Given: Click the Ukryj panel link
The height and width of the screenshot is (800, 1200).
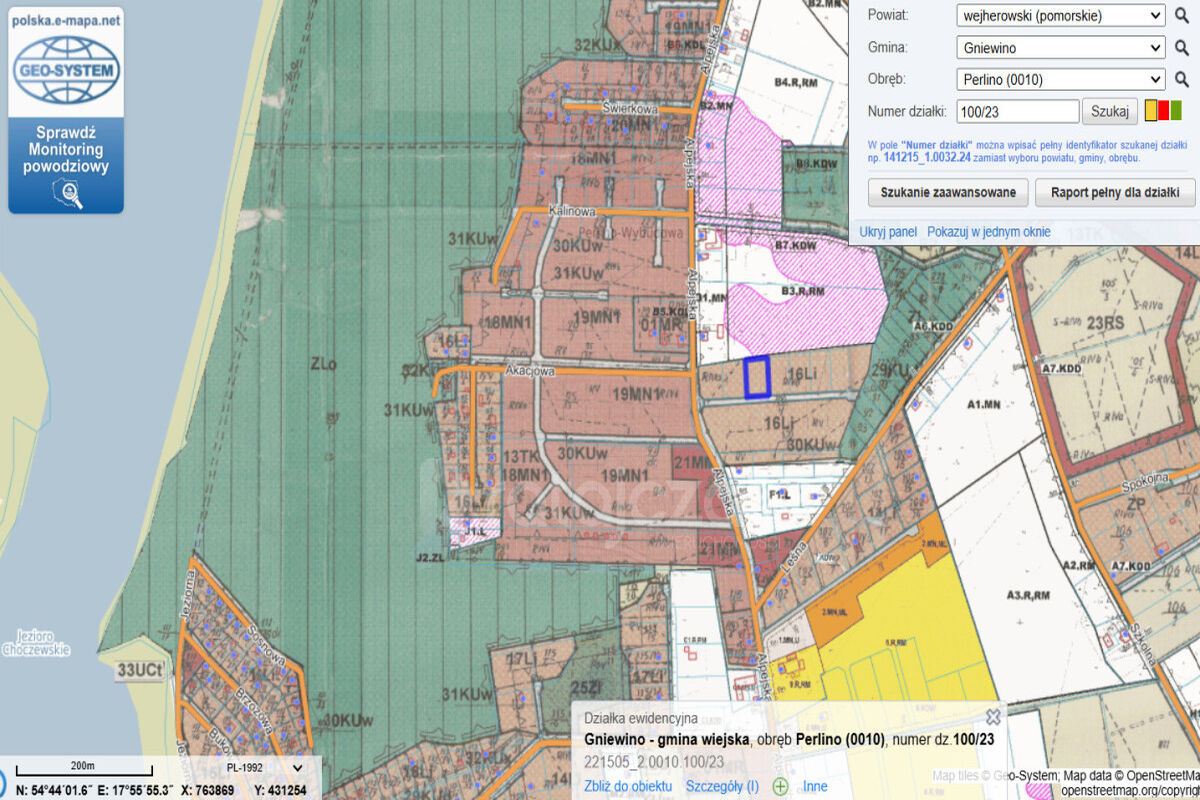Looking at the screenshot, I should [888, 232].
